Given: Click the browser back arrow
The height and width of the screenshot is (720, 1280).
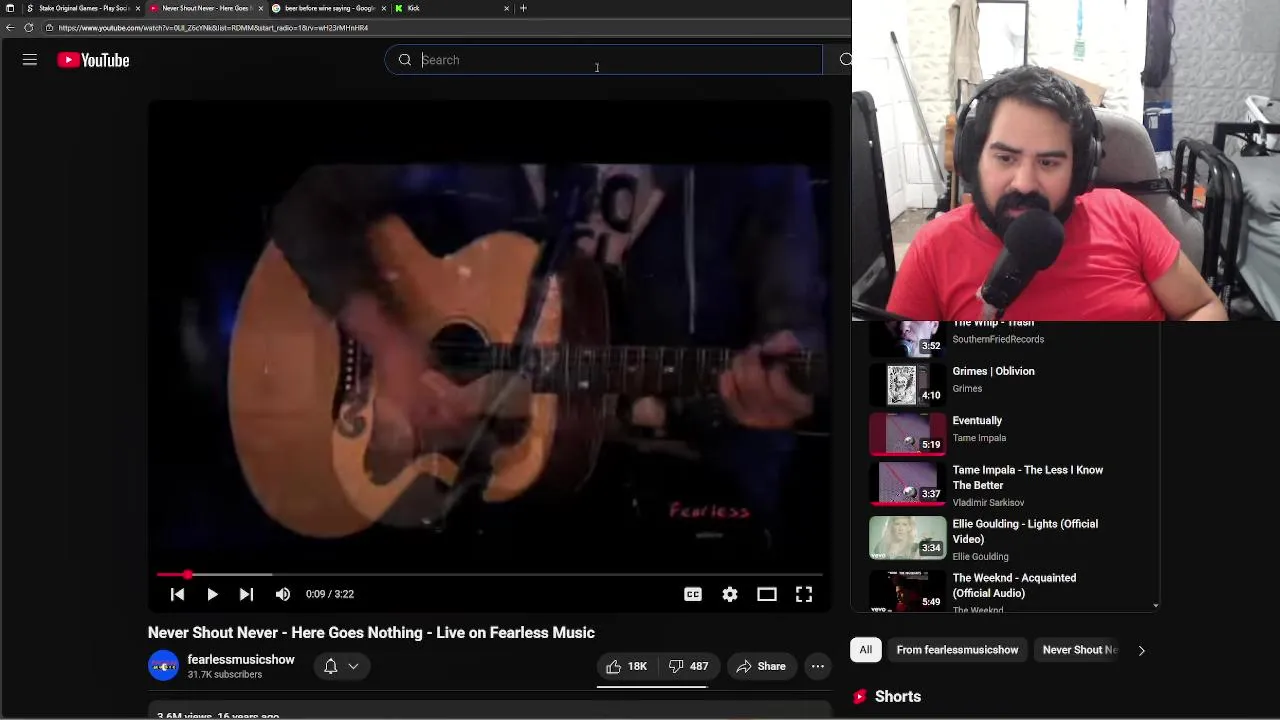Looking at the screenshot, I should [10, 28].
